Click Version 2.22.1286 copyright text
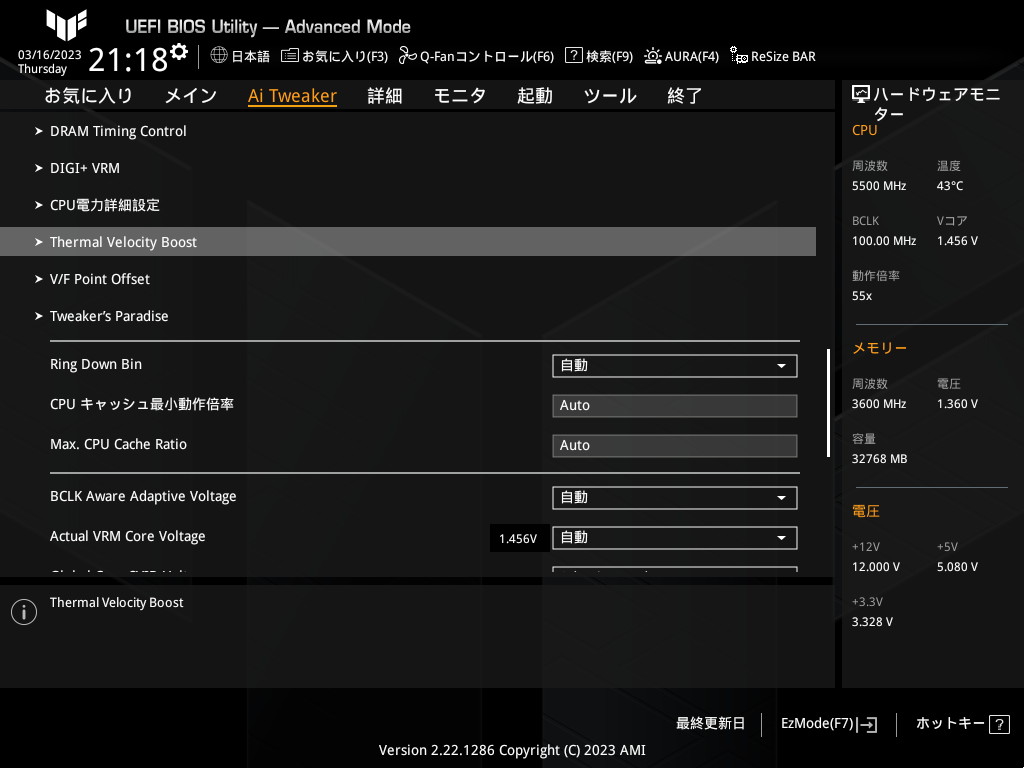1024x768 pixels. pos(512,750)
